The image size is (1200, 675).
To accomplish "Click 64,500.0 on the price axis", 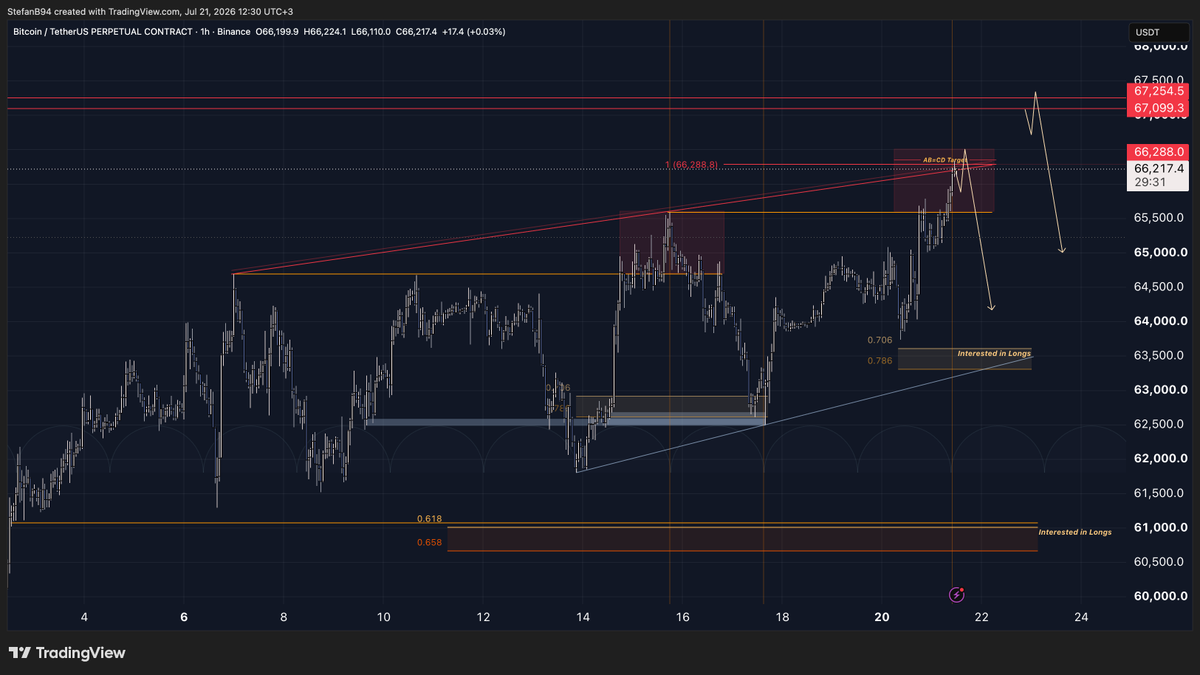I will click(x=1161, y=287).
